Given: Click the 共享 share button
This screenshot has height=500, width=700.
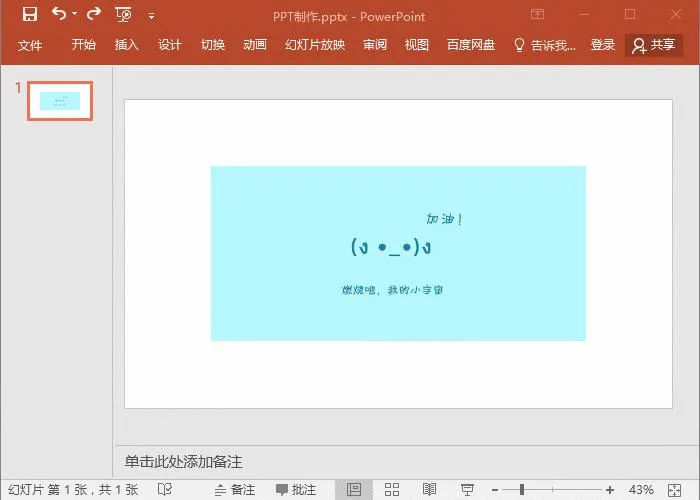Looking at the screenshot, I should (x=654, y=45).
